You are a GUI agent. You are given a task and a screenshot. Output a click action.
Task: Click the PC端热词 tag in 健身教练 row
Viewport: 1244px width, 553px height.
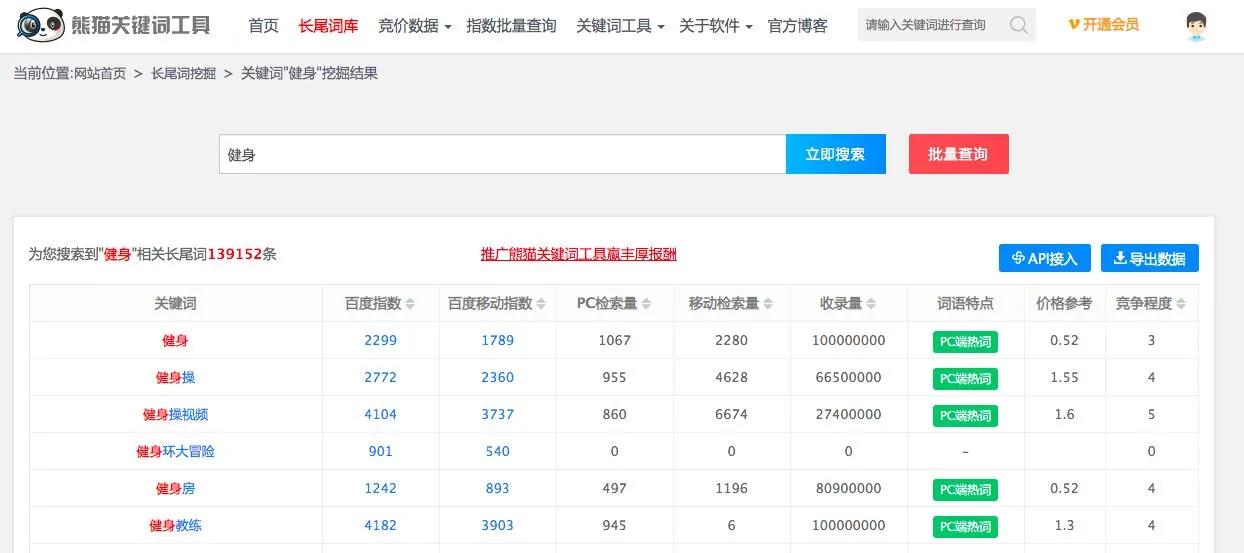pyautogui.click(x=965, y=526)
